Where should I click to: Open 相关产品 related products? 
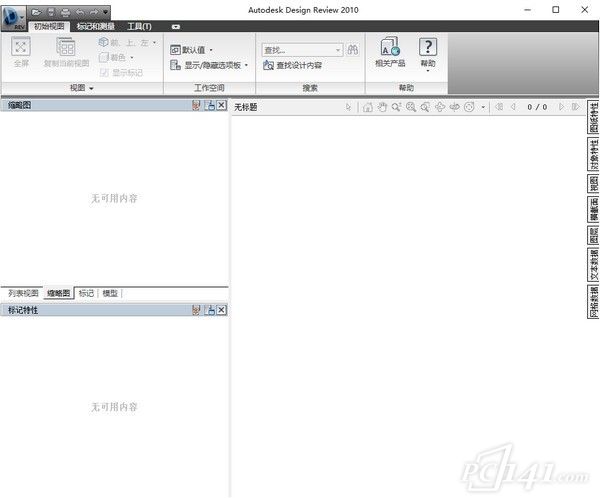click(x=390, y=52)
